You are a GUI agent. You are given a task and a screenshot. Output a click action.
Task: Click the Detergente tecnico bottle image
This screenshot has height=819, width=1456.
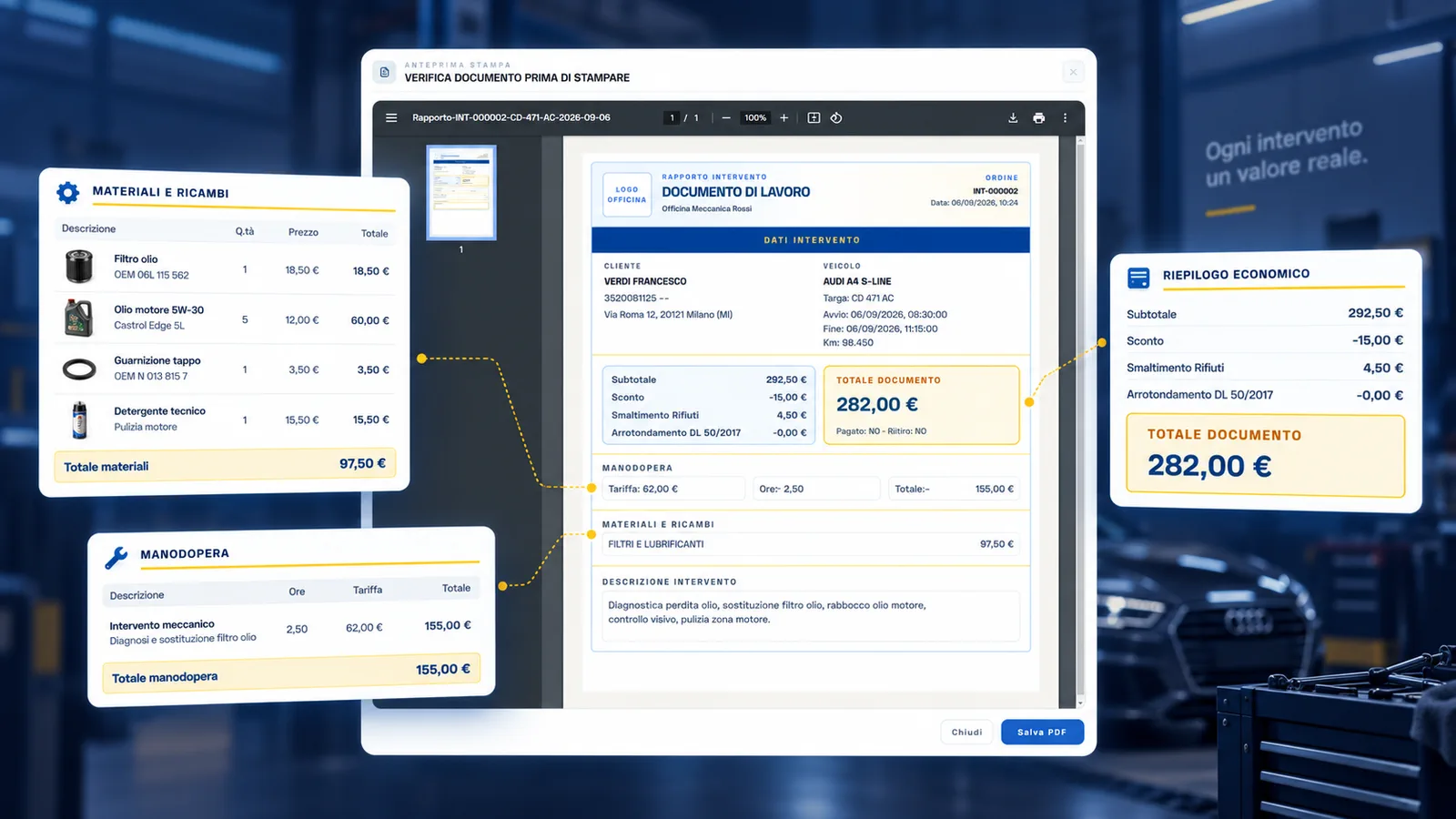(x=79, y=420)
